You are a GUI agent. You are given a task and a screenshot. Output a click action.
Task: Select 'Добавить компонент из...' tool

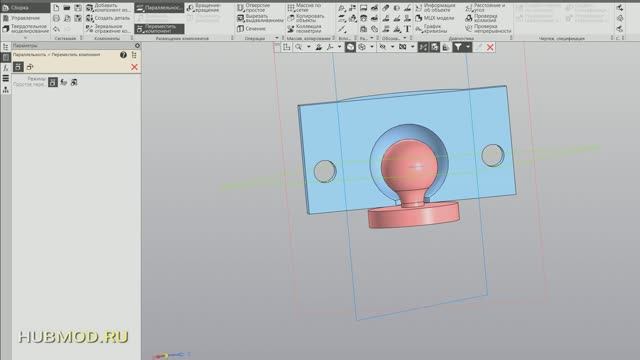click(108, 8)
